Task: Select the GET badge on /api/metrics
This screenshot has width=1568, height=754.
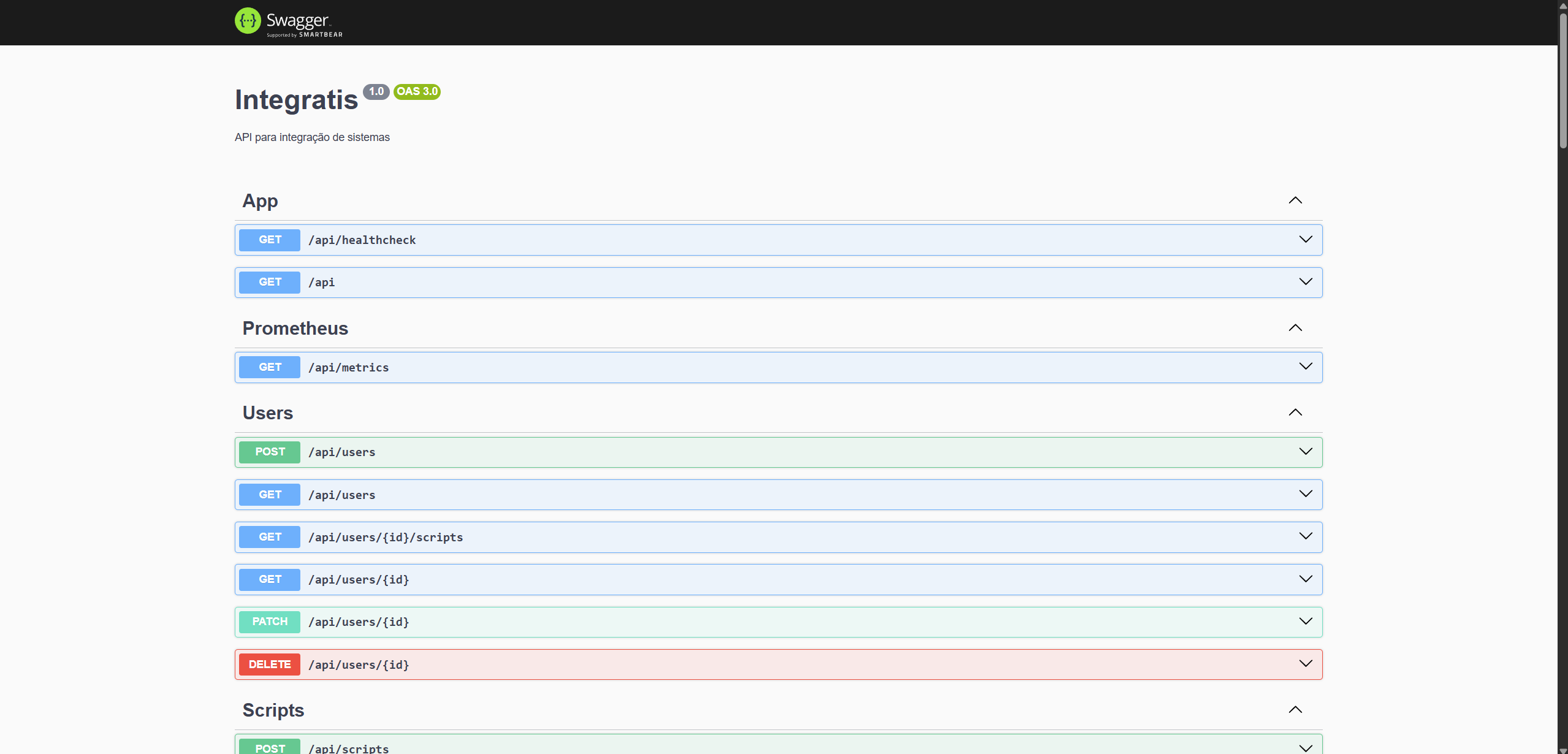Action: pos(268,367)
